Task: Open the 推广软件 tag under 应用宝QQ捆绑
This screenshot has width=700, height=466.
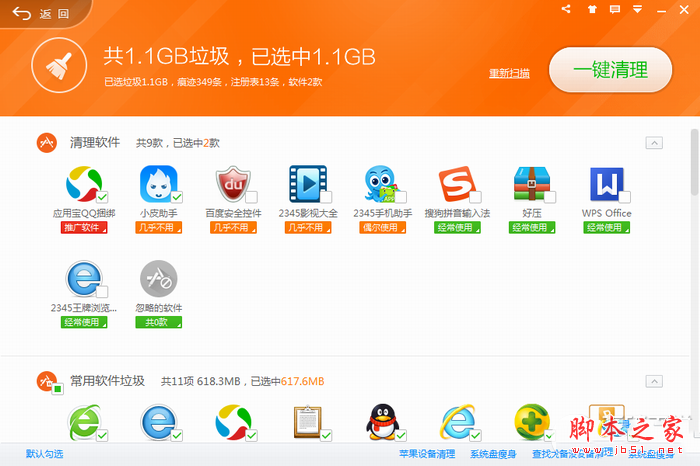Action: tap(84, 228)
